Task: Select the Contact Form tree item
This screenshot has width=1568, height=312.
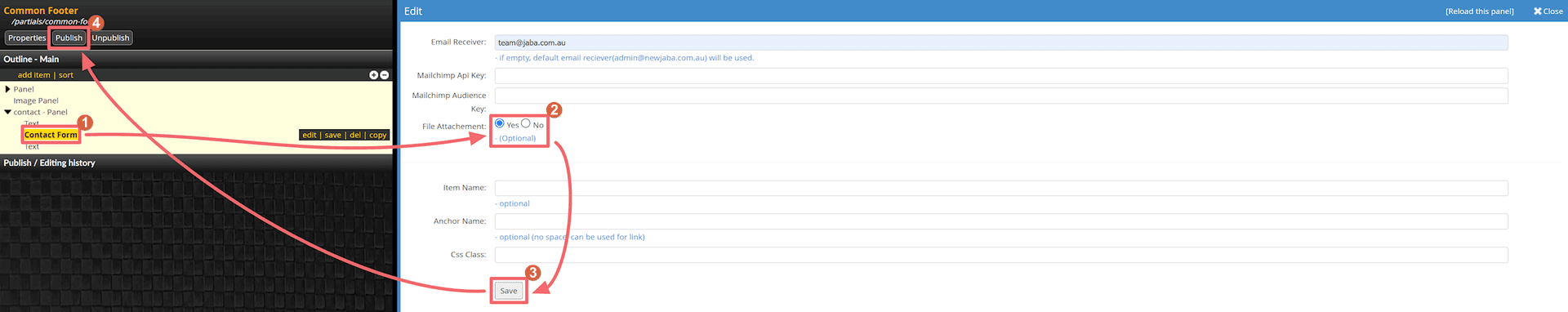Action: click(x=51, y=135)
